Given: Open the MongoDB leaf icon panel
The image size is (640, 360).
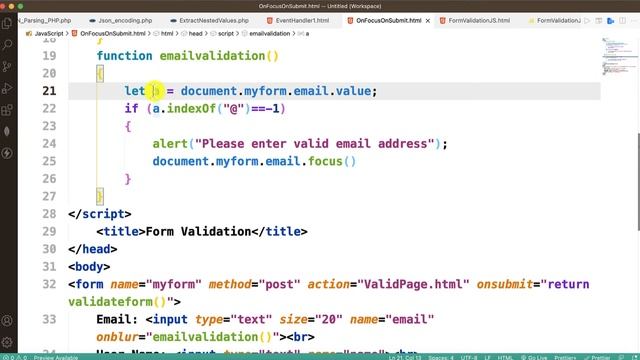Looking at the screenshot, I should [x=7, y=131].
